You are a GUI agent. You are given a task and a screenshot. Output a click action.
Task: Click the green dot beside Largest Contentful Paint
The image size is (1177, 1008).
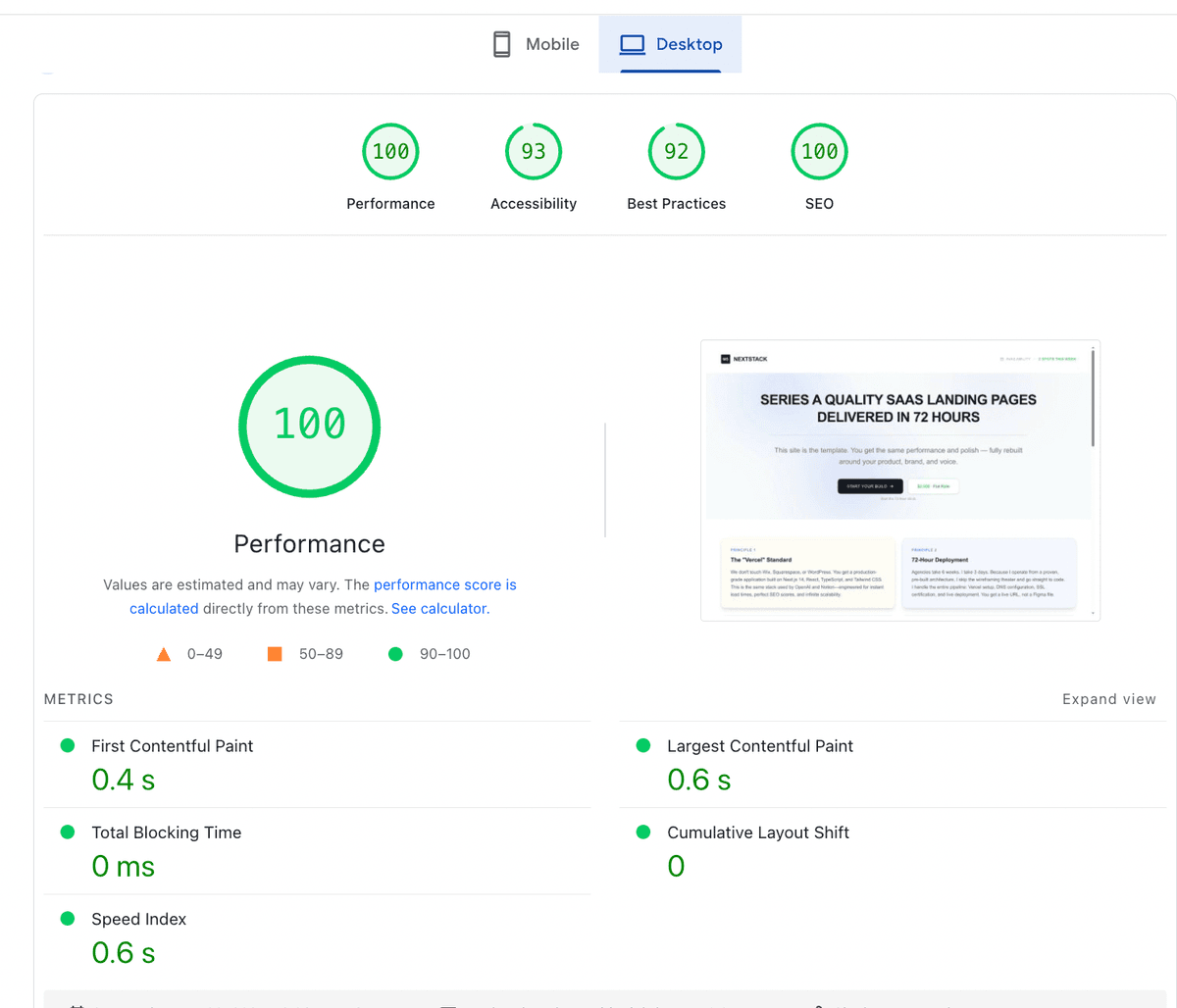[x=642, y=745]
